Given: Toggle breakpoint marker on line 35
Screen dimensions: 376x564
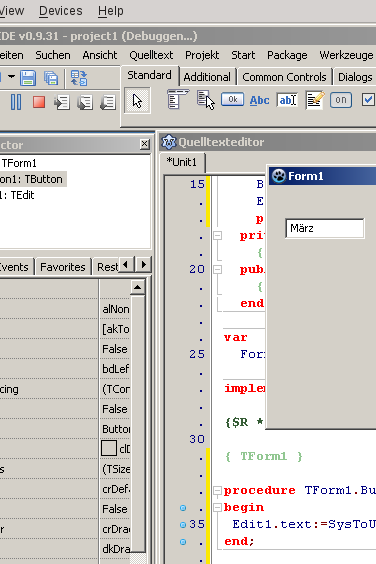Looking at the screenshot, I should tap(183, 525).
